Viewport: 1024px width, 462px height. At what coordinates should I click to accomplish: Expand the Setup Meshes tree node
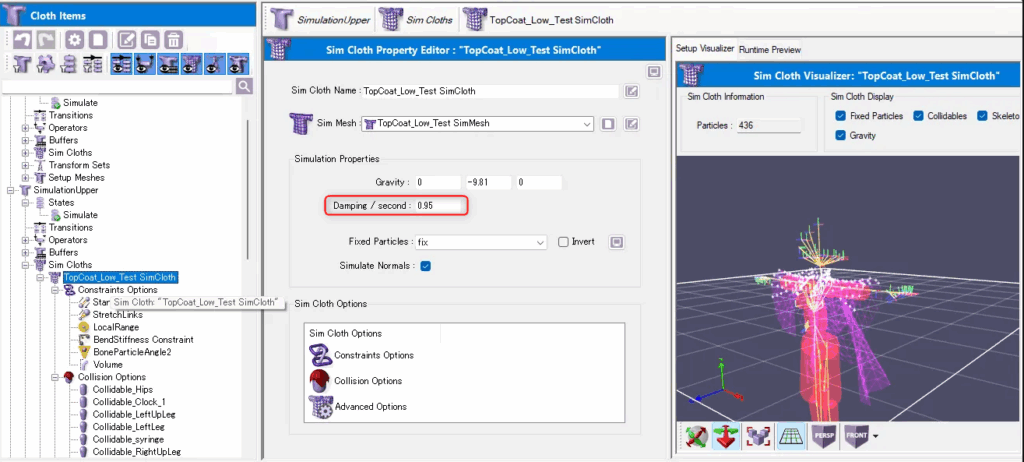pyautogui.click(x=26, y=177)
